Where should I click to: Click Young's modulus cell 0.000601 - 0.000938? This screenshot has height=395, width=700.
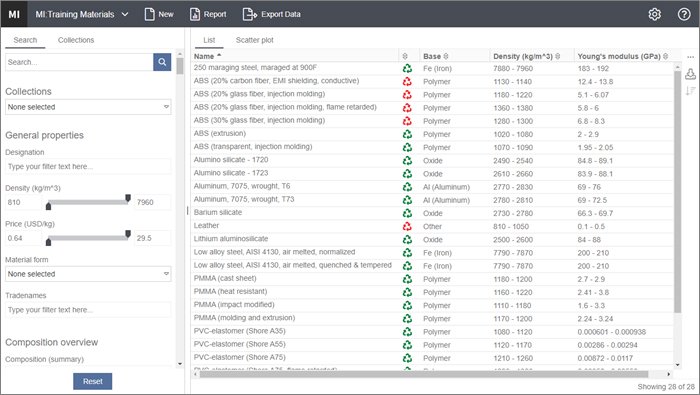[612, 332]
